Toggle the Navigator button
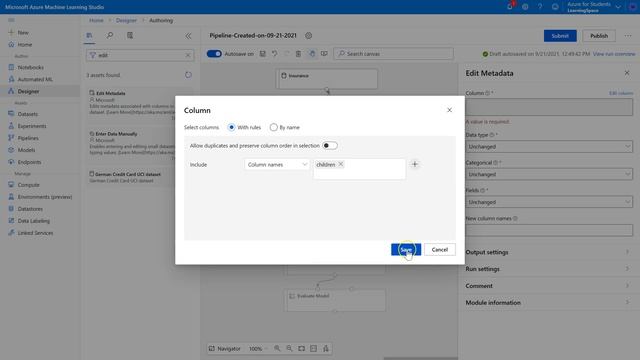 [x=224, y=349]
